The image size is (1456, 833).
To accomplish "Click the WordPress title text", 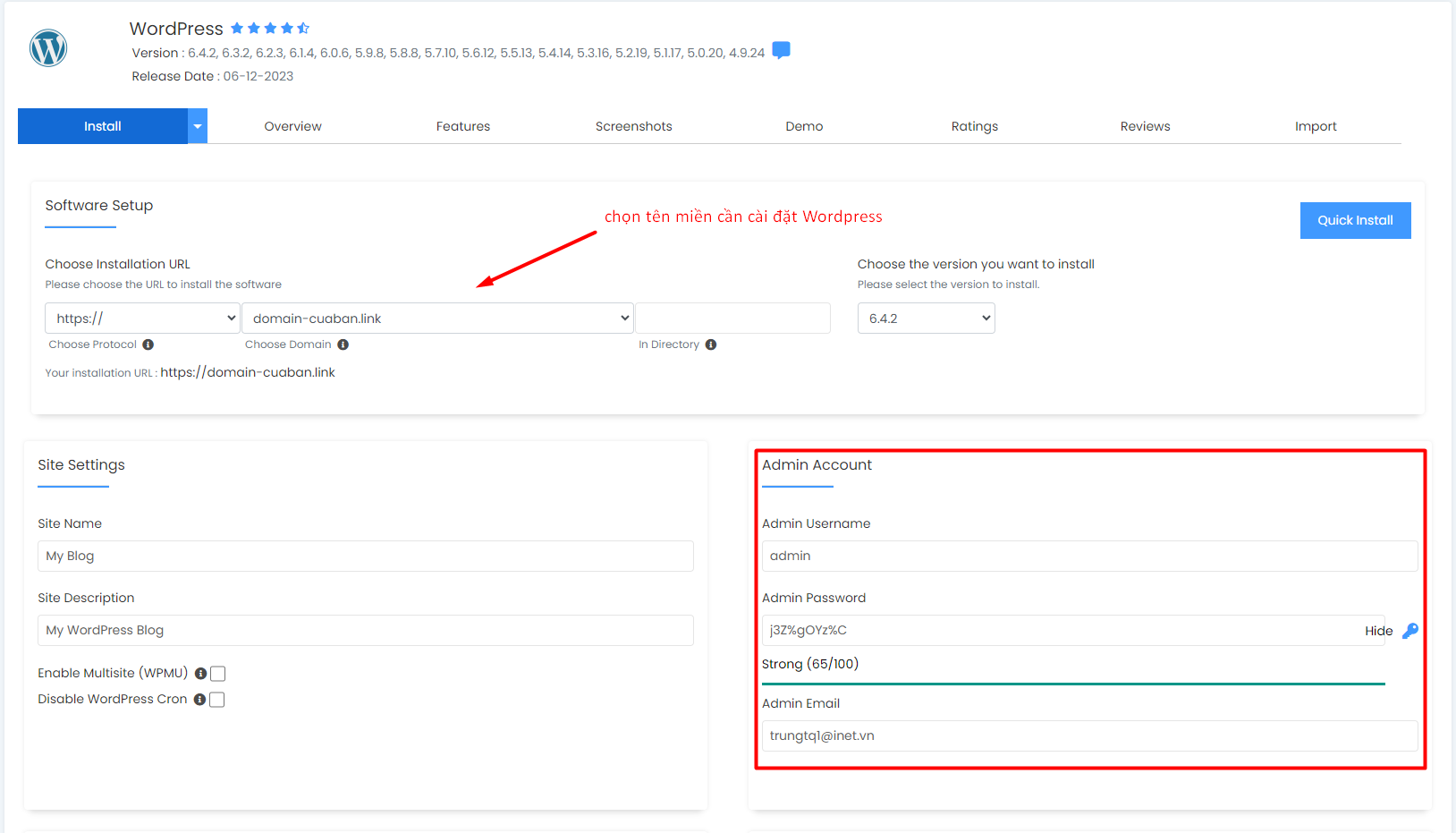I will click(x=176, y=29).
